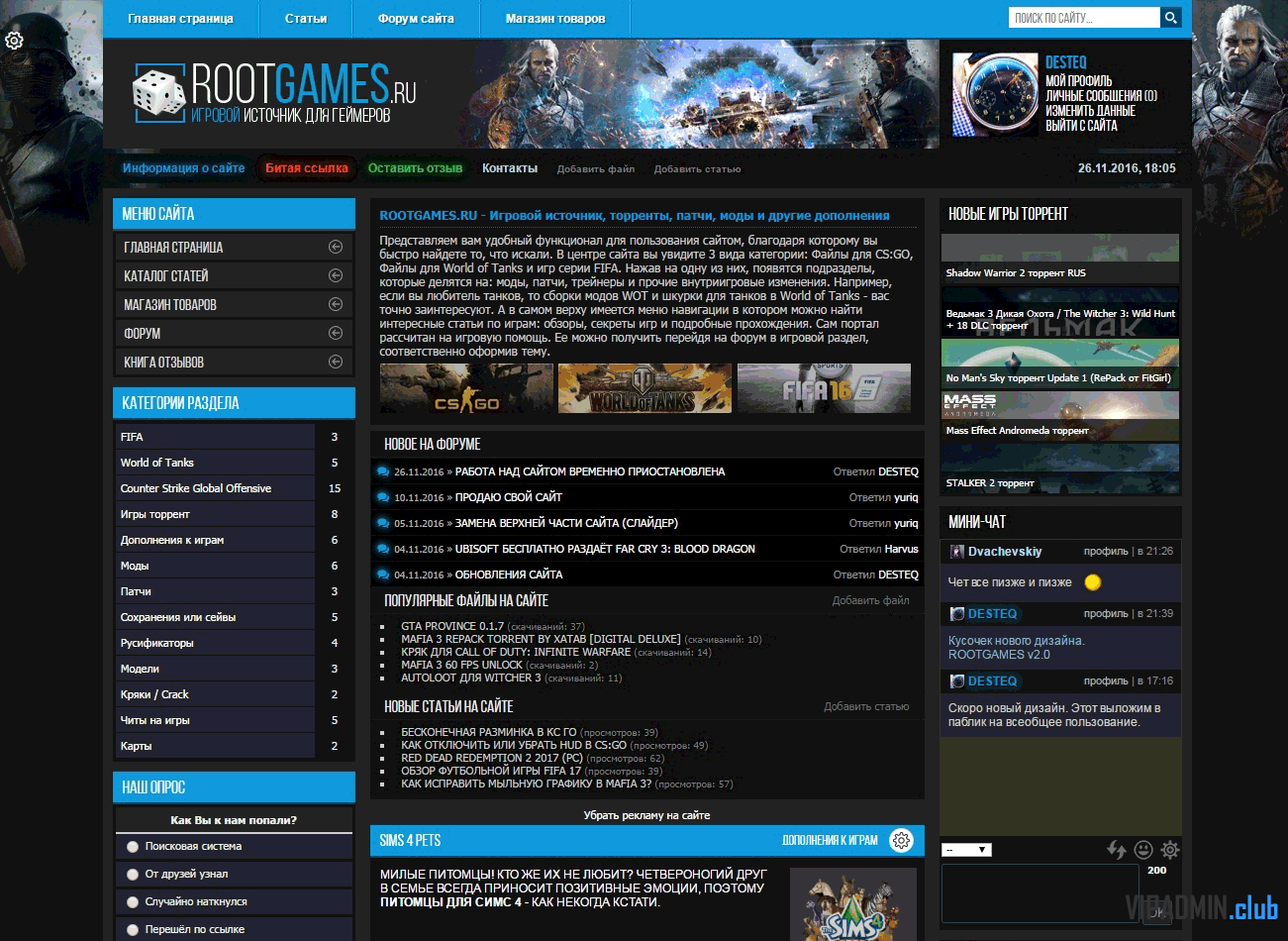The image size is (1288, 941).
Task: Open Форум сайта in top navigation
Action: coord(416,18)
